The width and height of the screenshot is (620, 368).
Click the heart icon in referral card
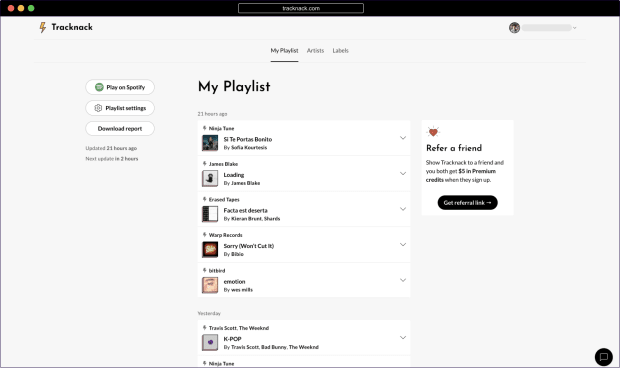(x=433, y=132)
